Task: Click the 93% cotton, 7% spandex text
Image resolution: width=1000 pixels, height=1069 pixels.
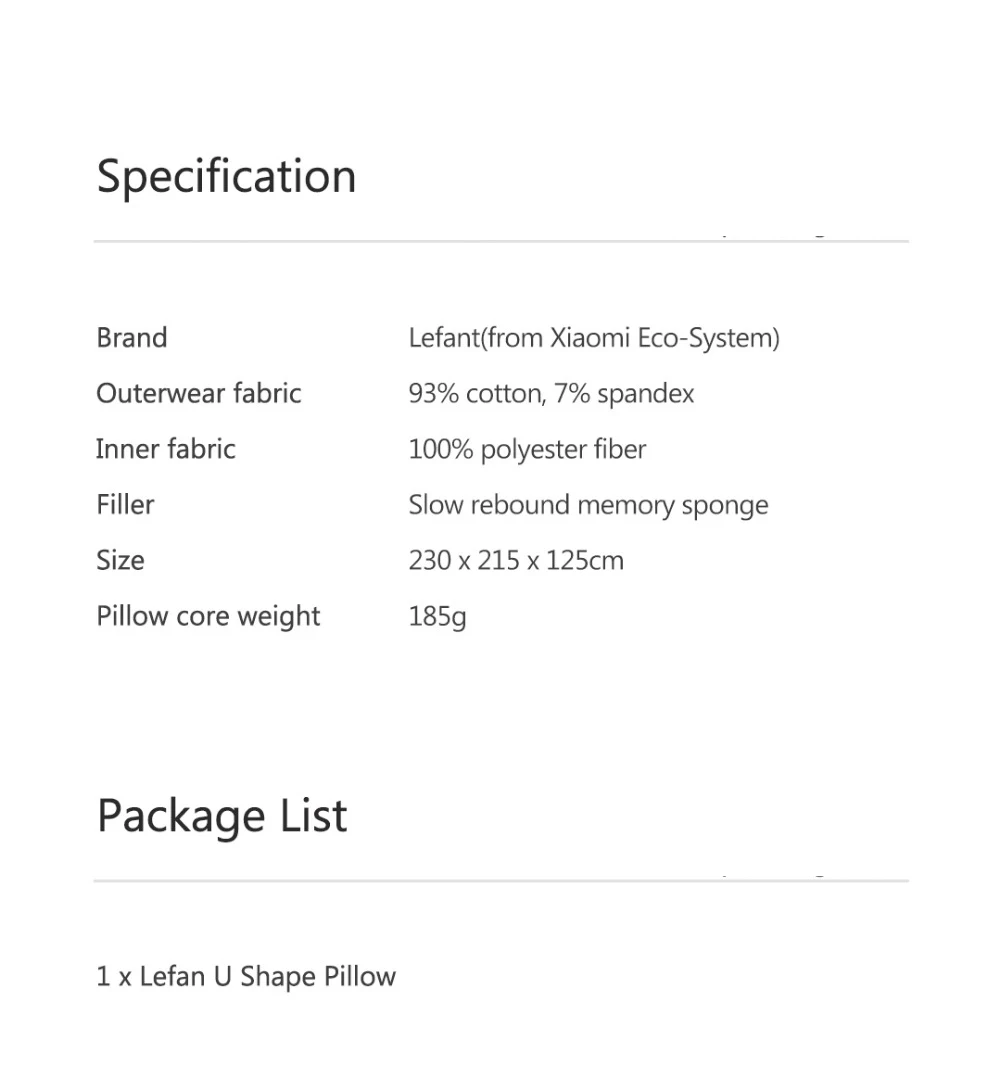Action: point(551,394)
